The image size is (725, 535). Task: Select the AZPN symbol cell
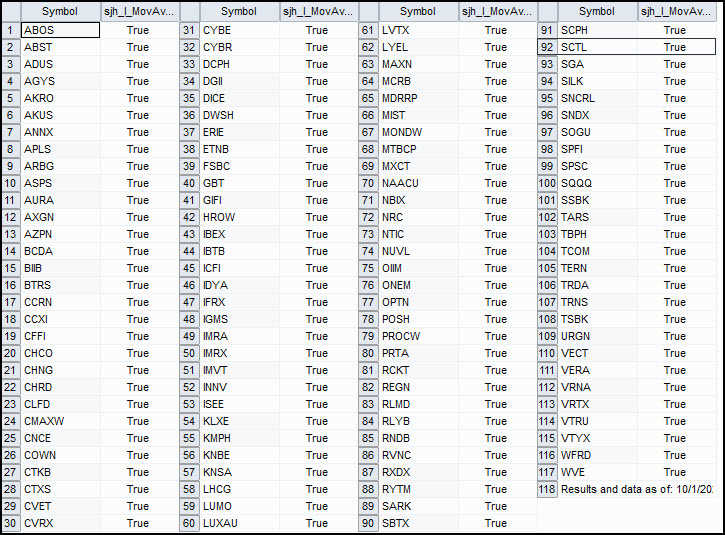(x=60, y=234)
